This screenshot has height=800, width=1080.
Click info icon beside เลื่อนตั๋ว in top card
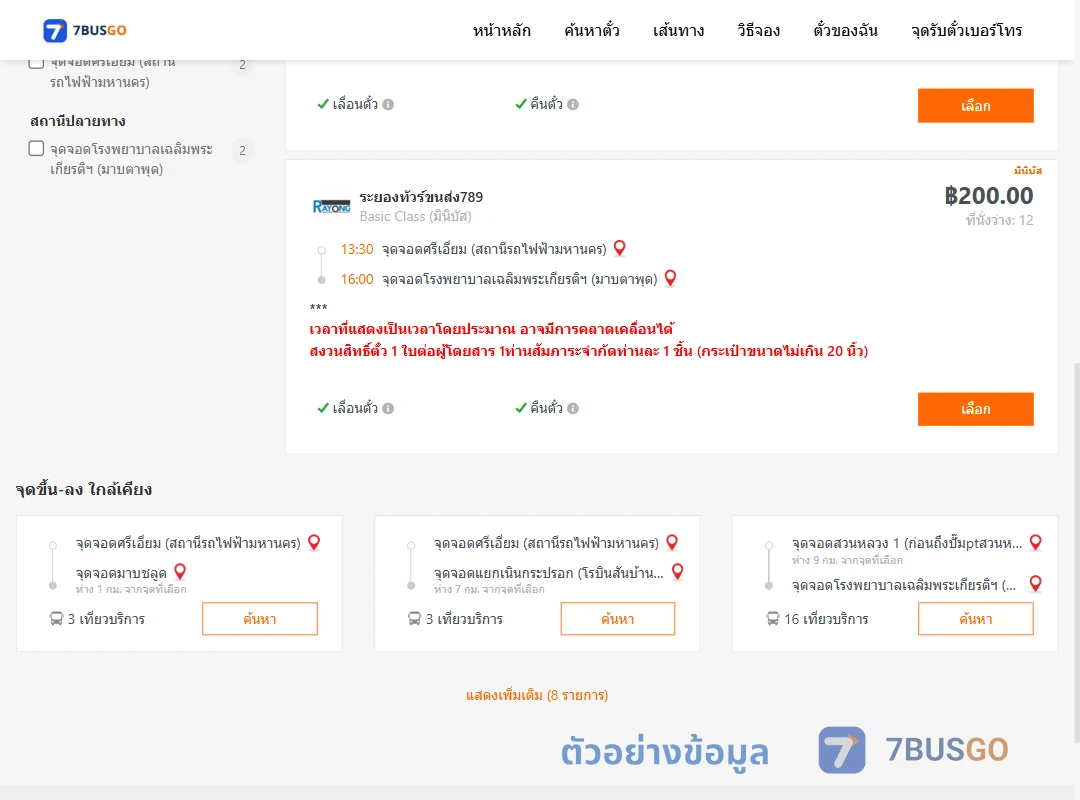388,105
